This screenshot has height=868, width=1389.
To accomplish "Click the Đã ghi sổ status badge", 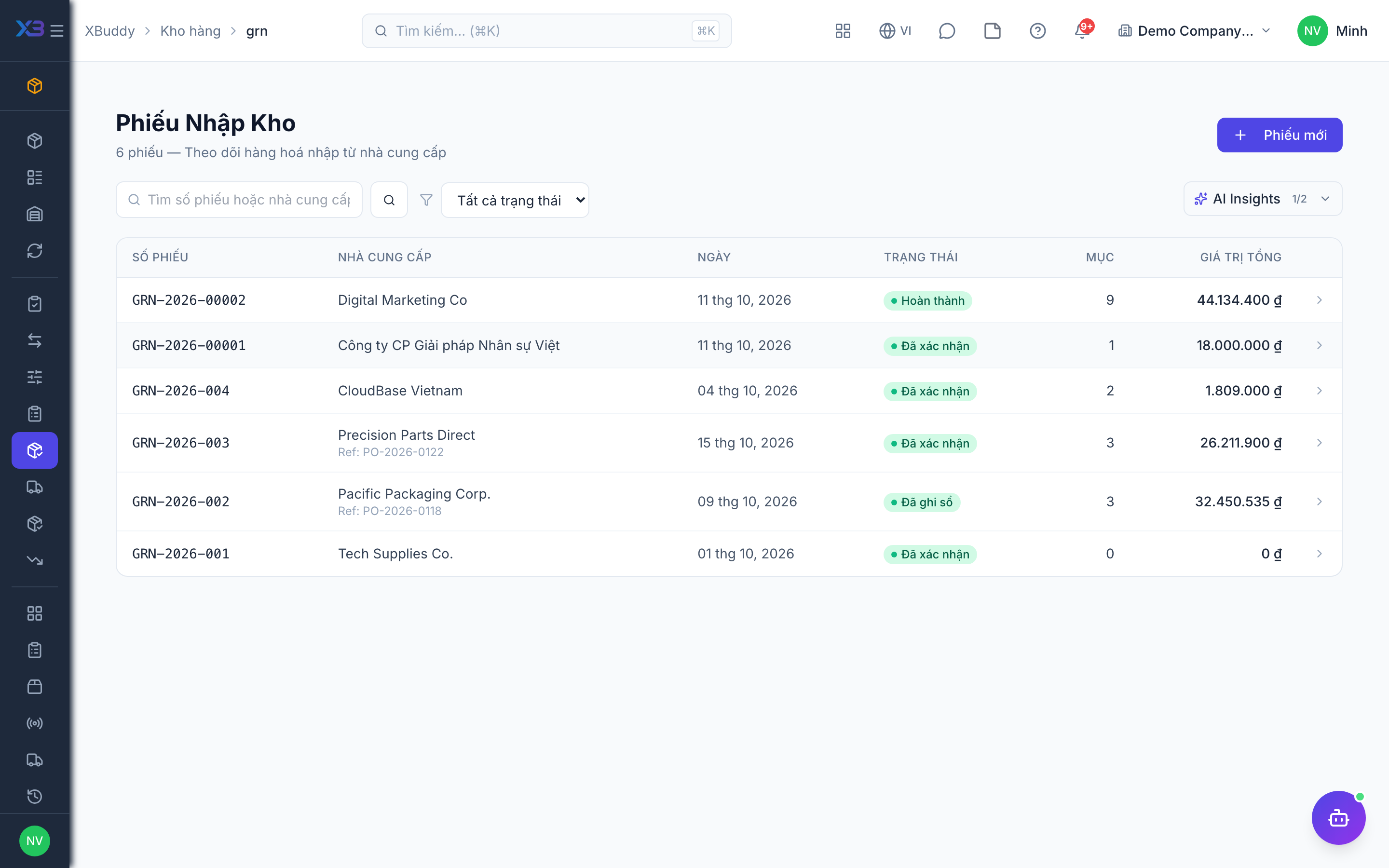I will 921,502.
